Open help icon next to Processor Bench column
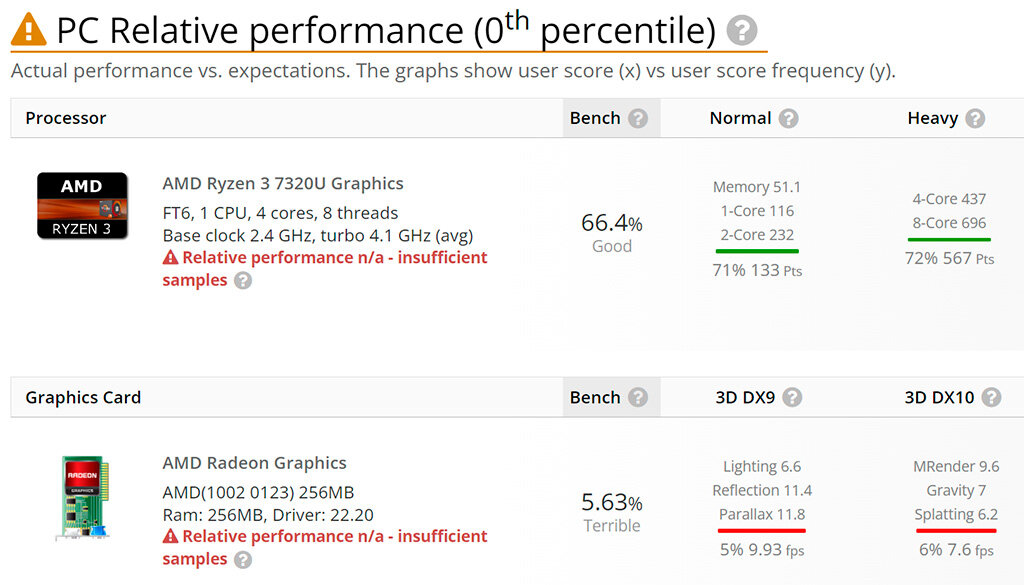Screen dimensions: 1024x585 638,118
